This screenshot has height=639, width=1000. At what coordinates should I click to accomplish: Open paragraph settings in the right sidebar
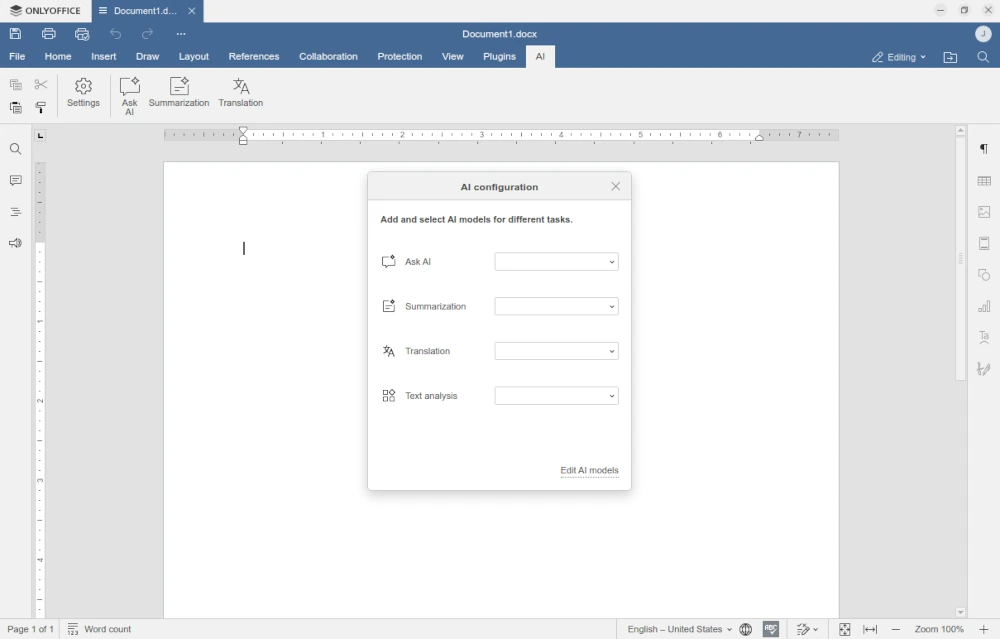point(984,149)
